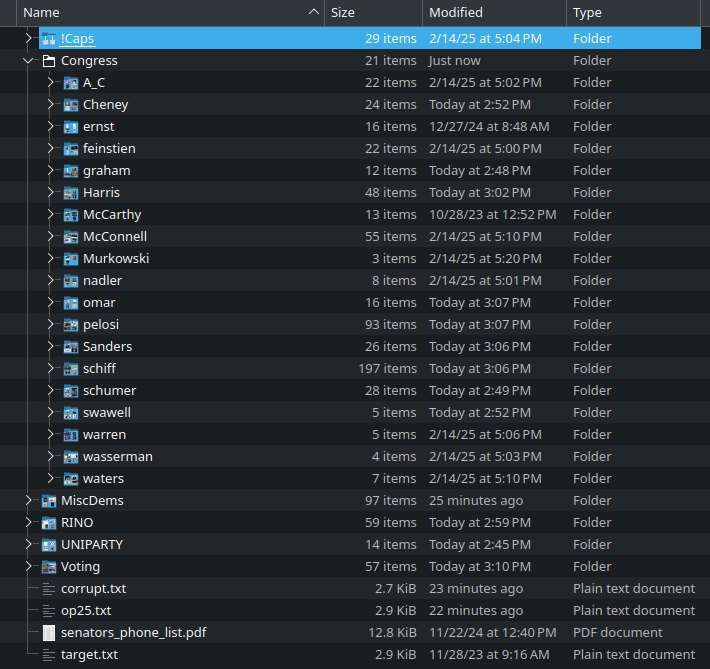Viewport: 710px width, 669px height.
Task: Click the corrupt.txt text file icon
Action: tap(49, 589)
